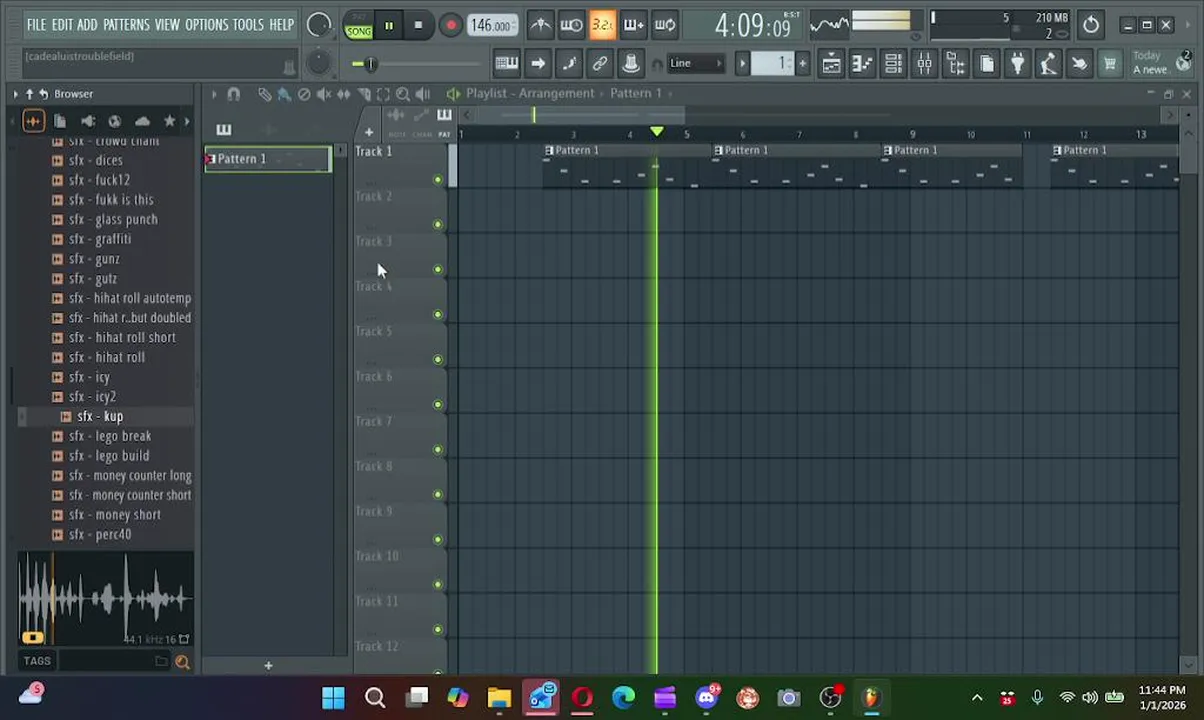1204x720 pixels.
Task: Select the Playback scrub tool in Playlist
Action: coord(423,94)
